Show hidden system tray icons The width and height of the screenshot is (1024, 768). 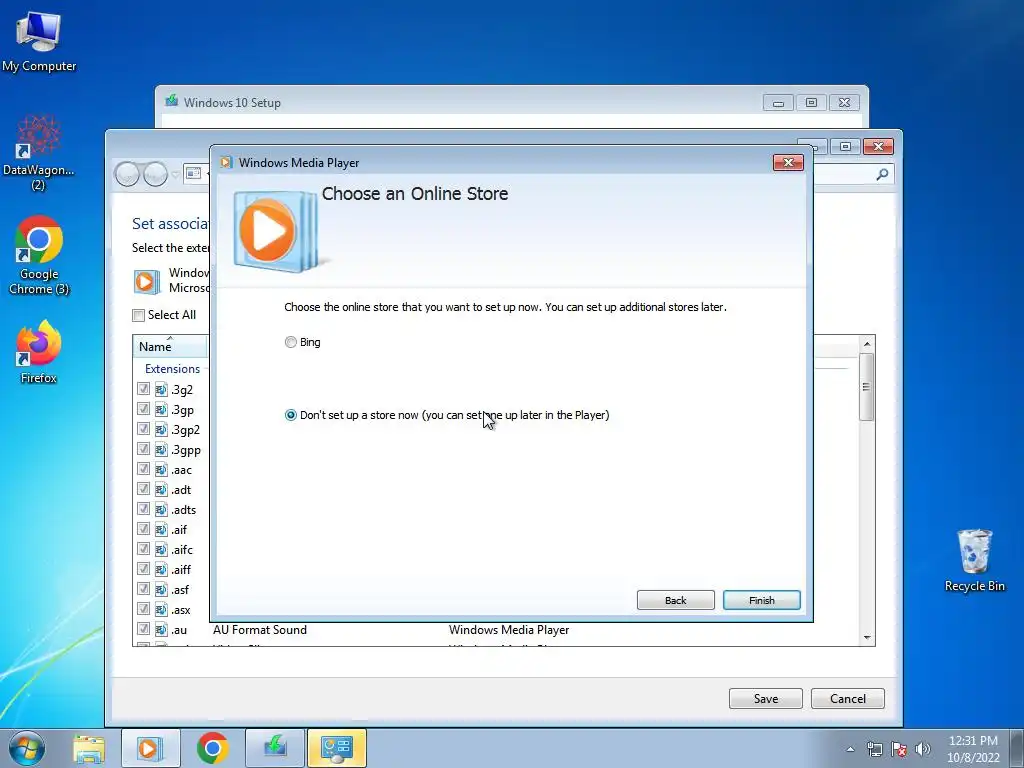tap(850, 749)
